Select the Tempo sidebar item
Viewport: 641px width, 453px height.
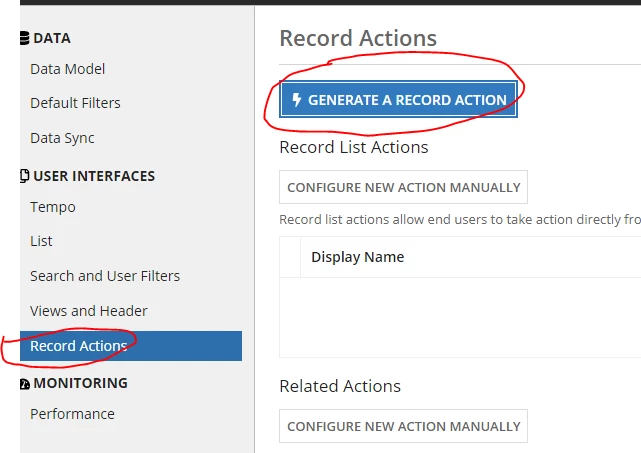[x=53, y=207]
